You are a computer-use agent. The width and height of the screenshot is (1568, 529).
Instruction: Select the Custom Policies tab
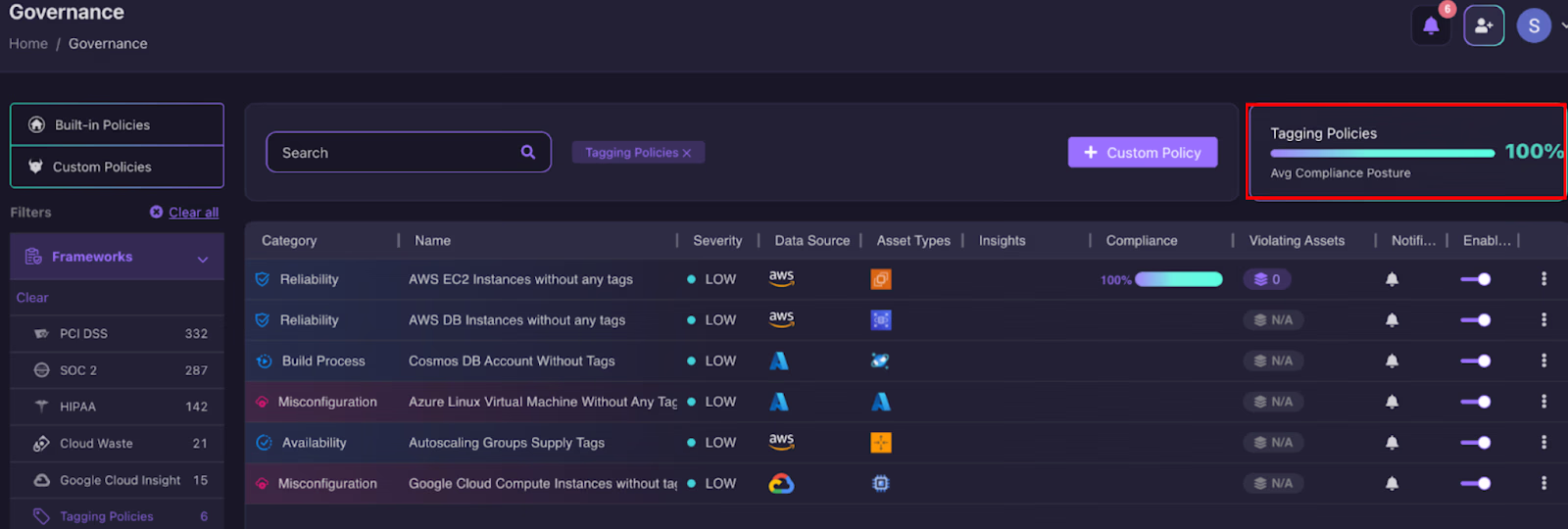117,167
